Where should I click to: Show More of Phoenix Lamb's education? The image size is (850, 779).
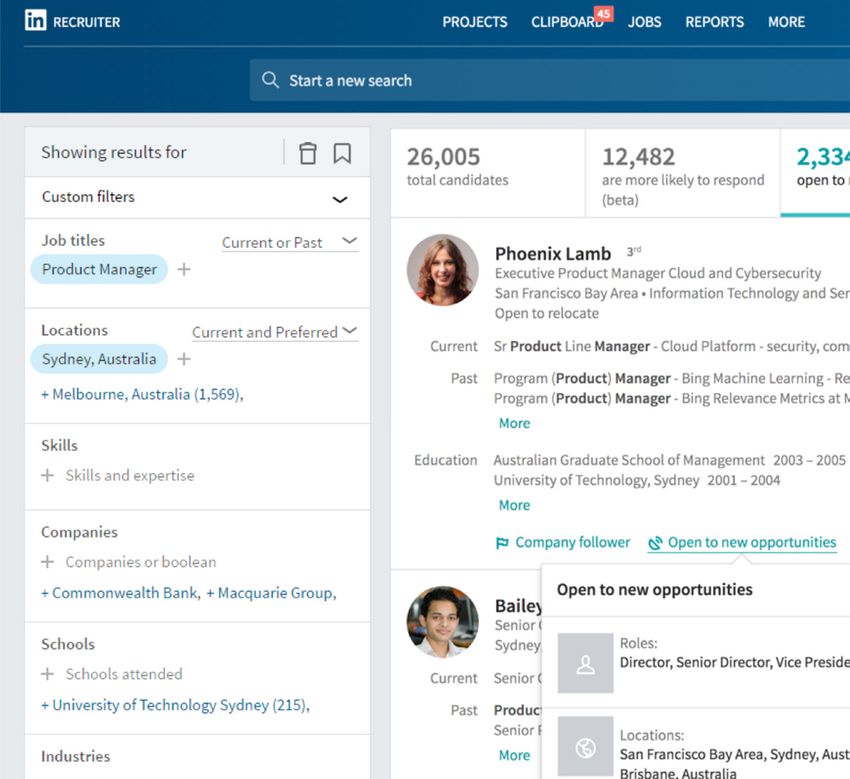[x=514, y=505]
